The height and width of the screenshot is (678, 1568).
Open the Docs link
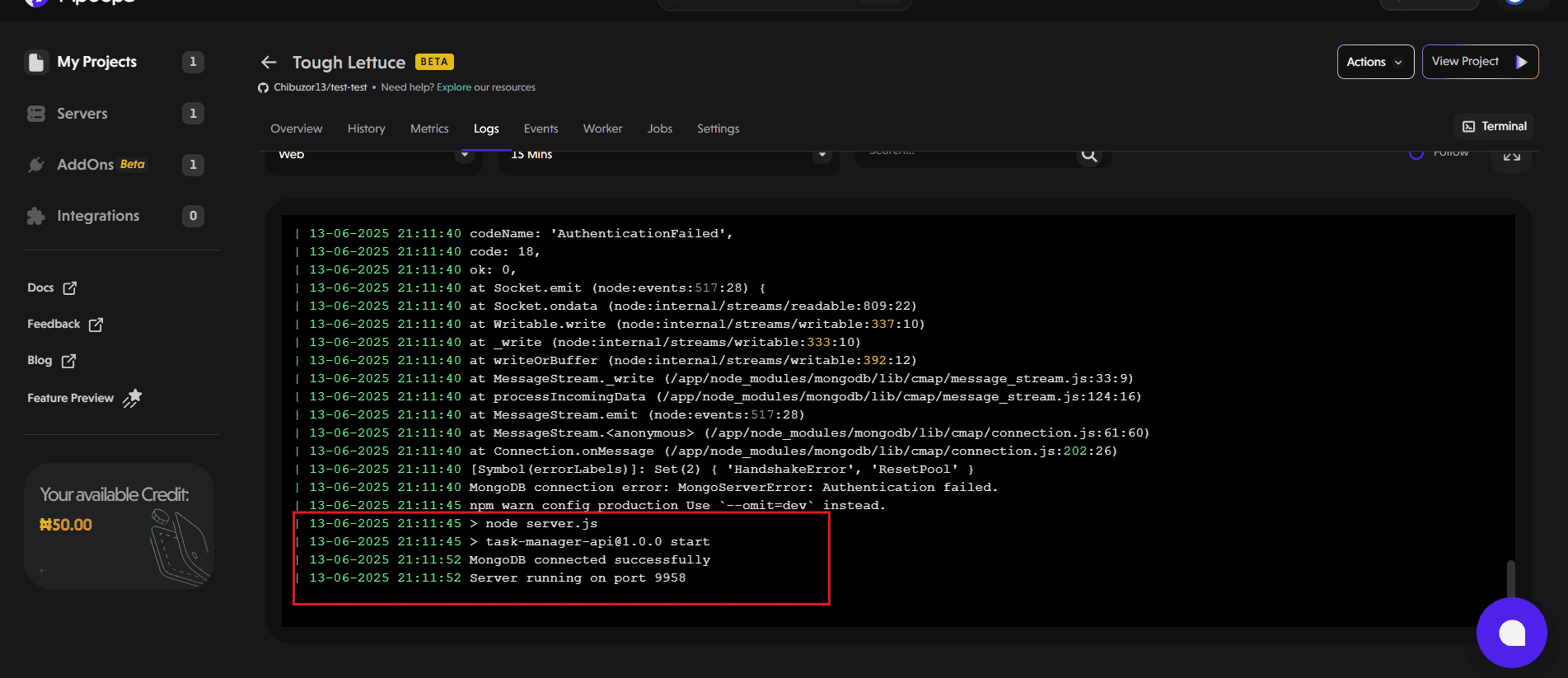tap(52, 288)
